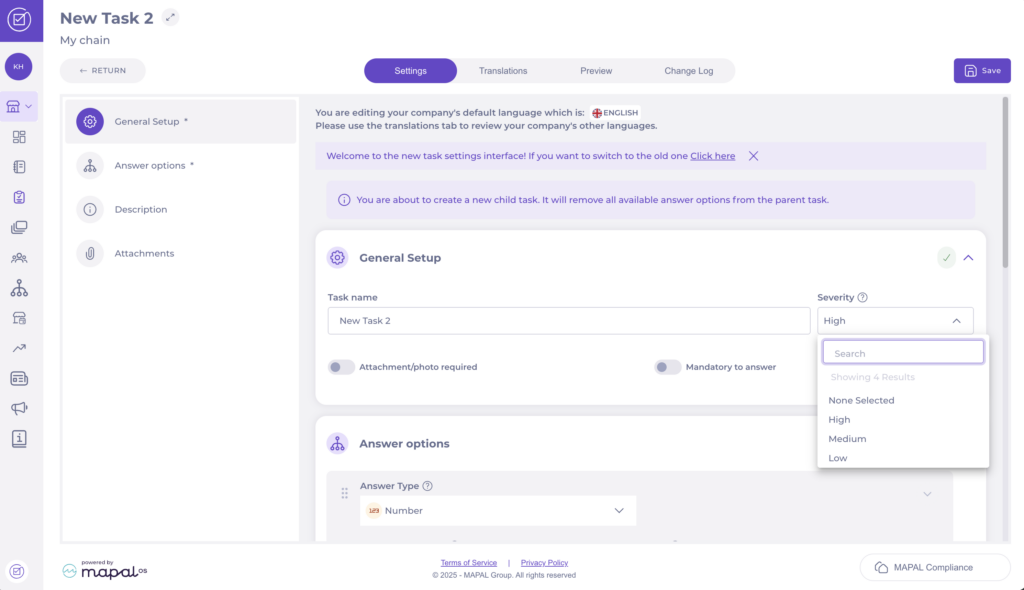Collapse the General Setup section chevron

(x=968, y=258)
